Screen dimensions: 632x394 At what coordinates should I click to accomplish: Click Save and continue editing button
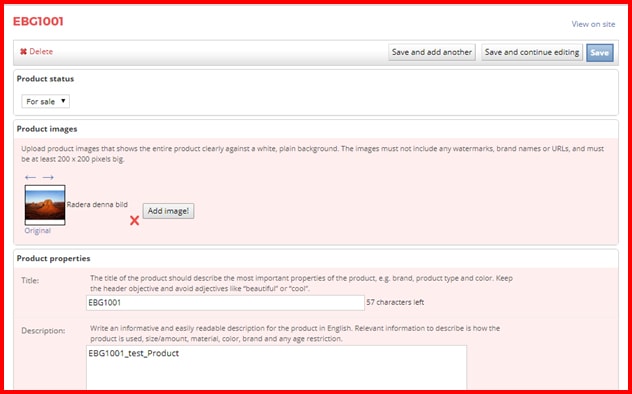pyautogui.click(x=532, y=52)
